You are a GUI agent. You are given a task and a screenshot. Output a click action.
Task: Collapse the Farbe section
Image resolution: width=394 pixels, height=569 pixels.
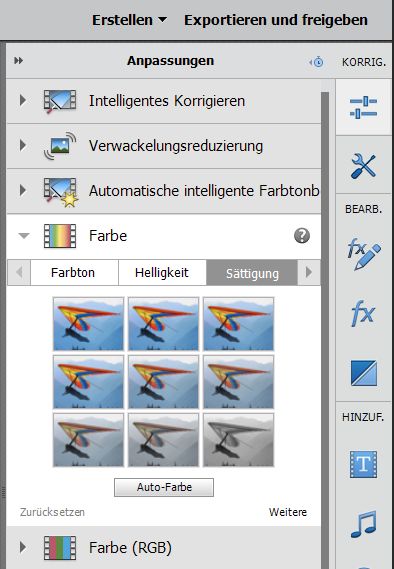[x=24, y=236]
